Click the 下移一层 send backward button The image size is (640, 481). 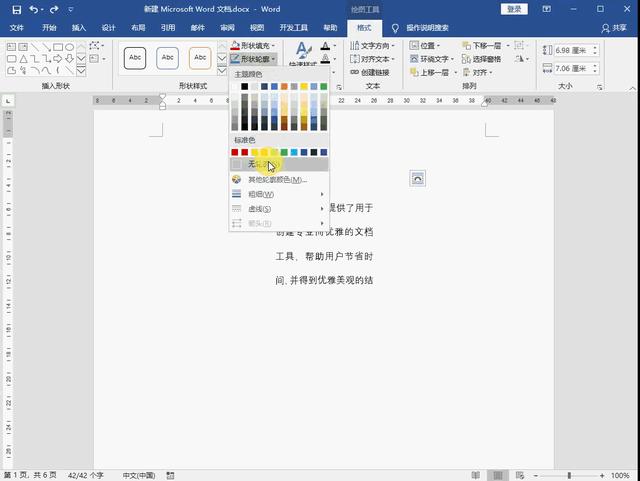[482, 46]
